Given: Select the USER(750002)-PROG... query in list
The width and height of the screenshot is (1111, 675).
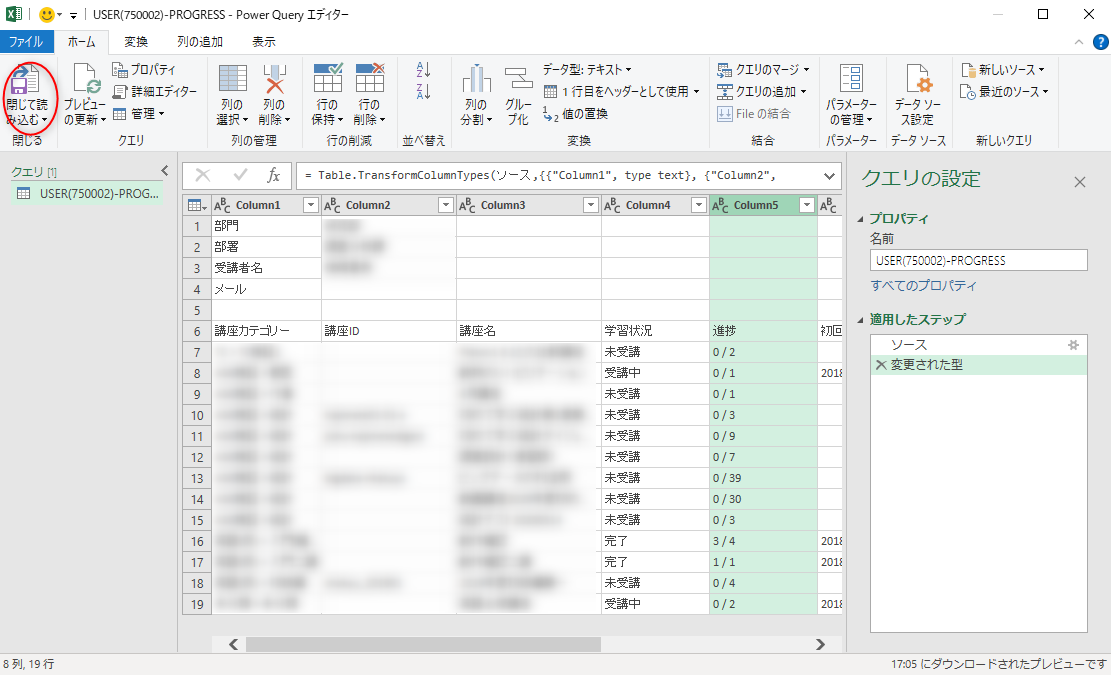Looking at the screenshot, I should [87, 193].
